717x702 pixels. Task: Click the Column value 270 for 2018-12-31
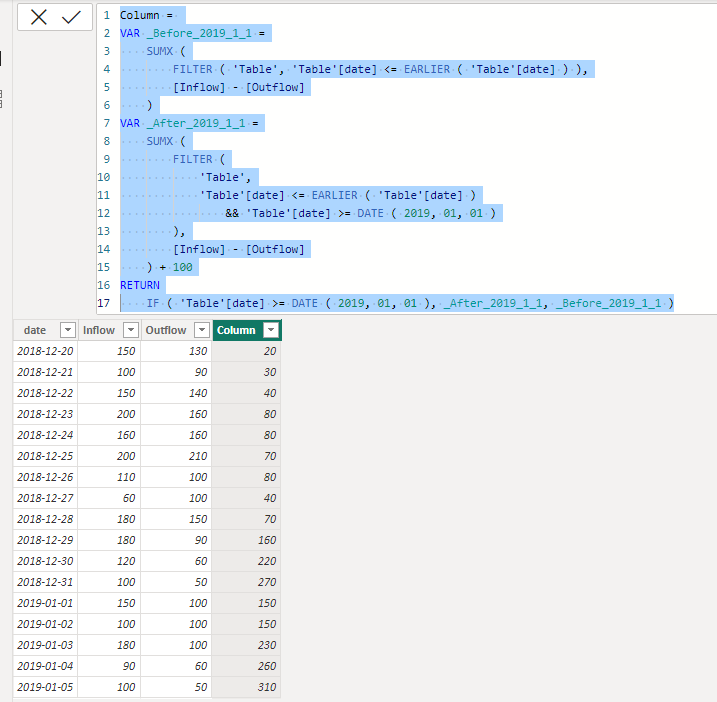tap(246, 582)
